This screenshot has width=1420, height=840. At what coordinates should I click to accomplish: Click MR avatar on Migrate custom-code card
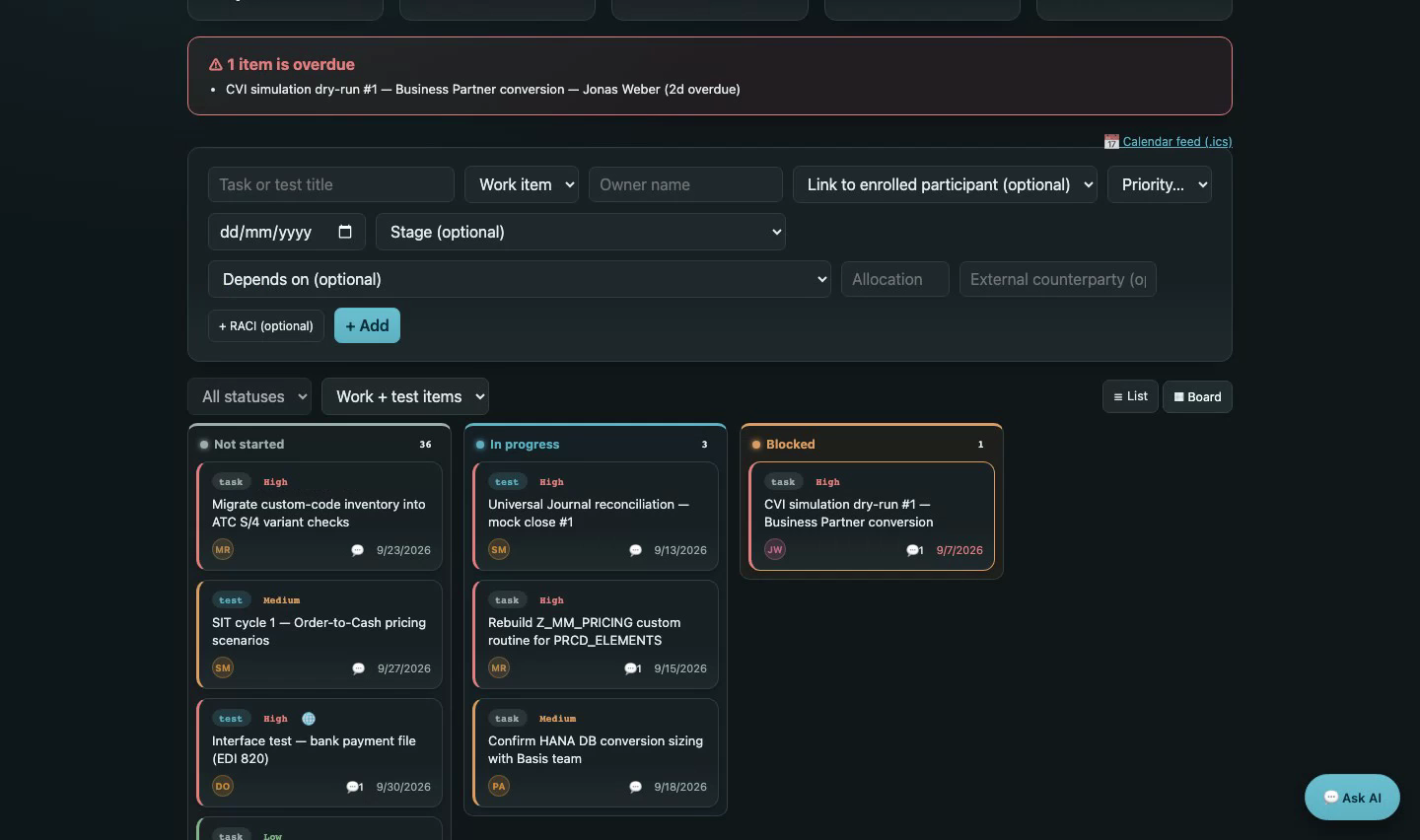click(223, 549)
